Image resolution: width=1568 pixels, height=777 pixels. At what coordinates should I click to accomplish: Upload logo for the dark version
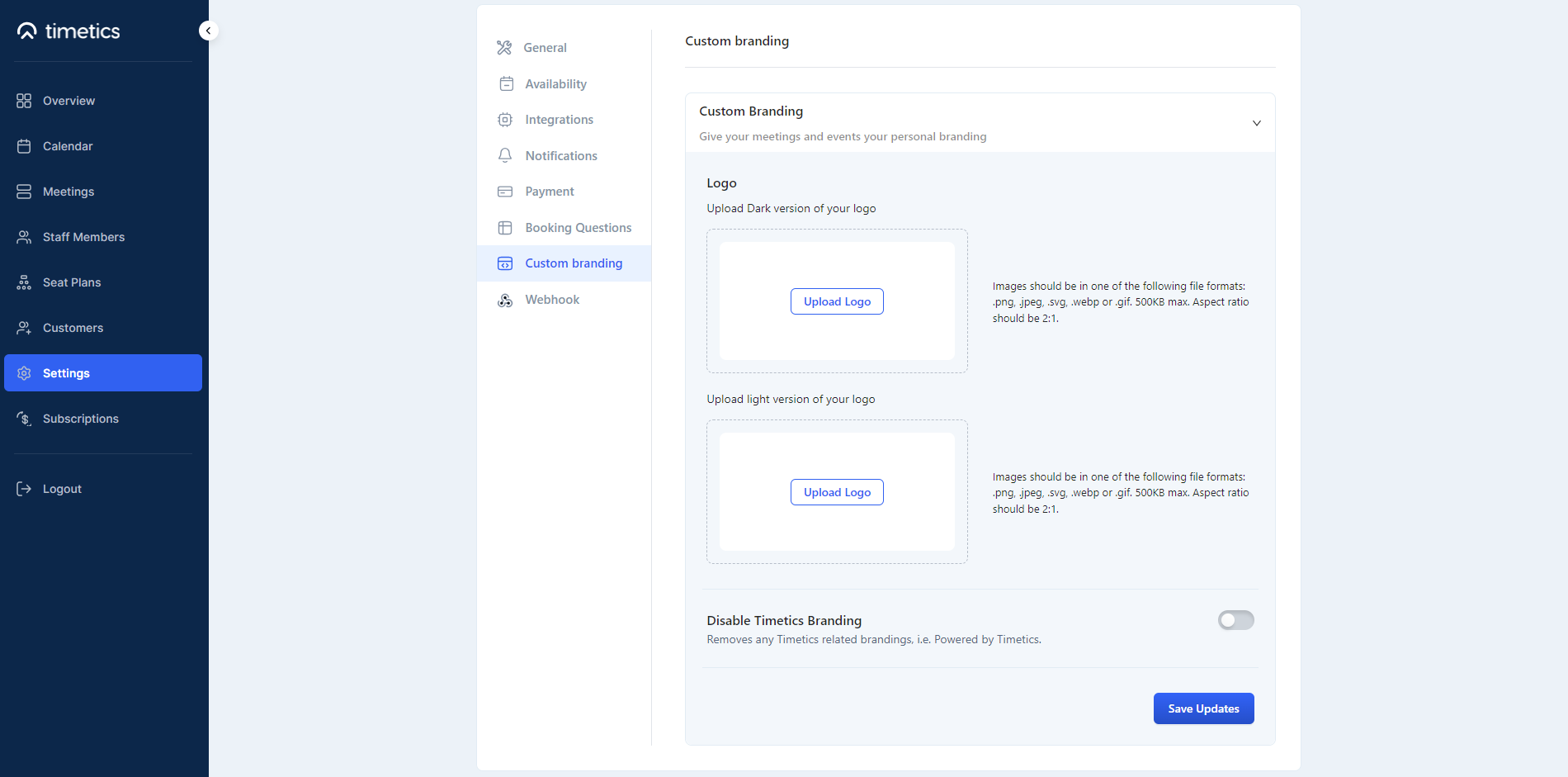(x=837, y=301)
